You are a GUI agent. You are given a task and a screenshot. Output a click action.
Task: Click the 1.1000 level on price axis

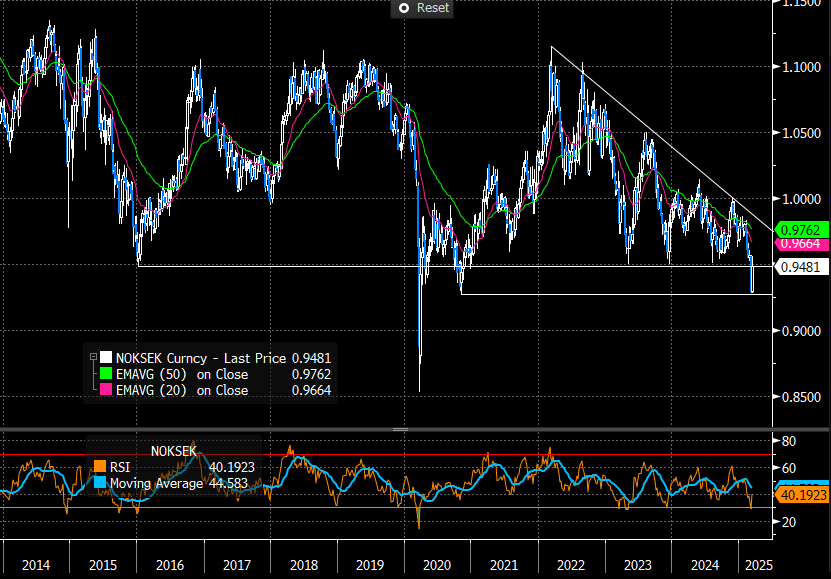click(802, 67)
